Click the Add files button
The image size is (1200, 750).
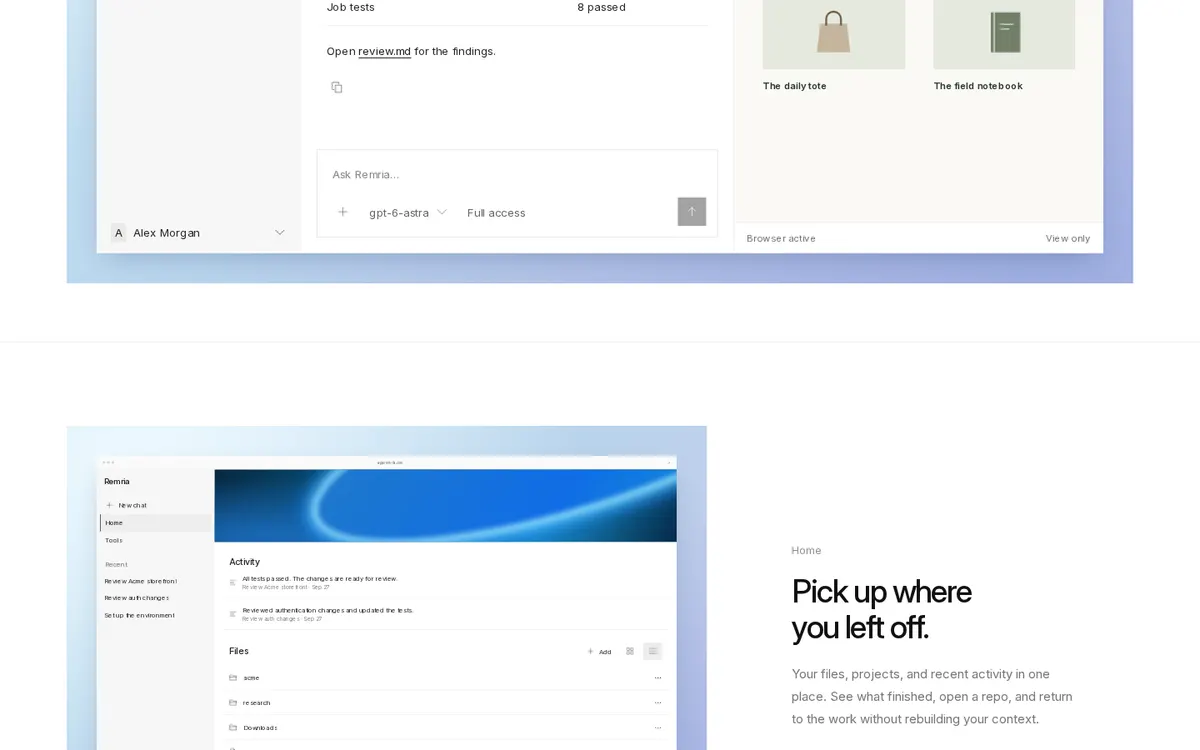click(599, 651)
